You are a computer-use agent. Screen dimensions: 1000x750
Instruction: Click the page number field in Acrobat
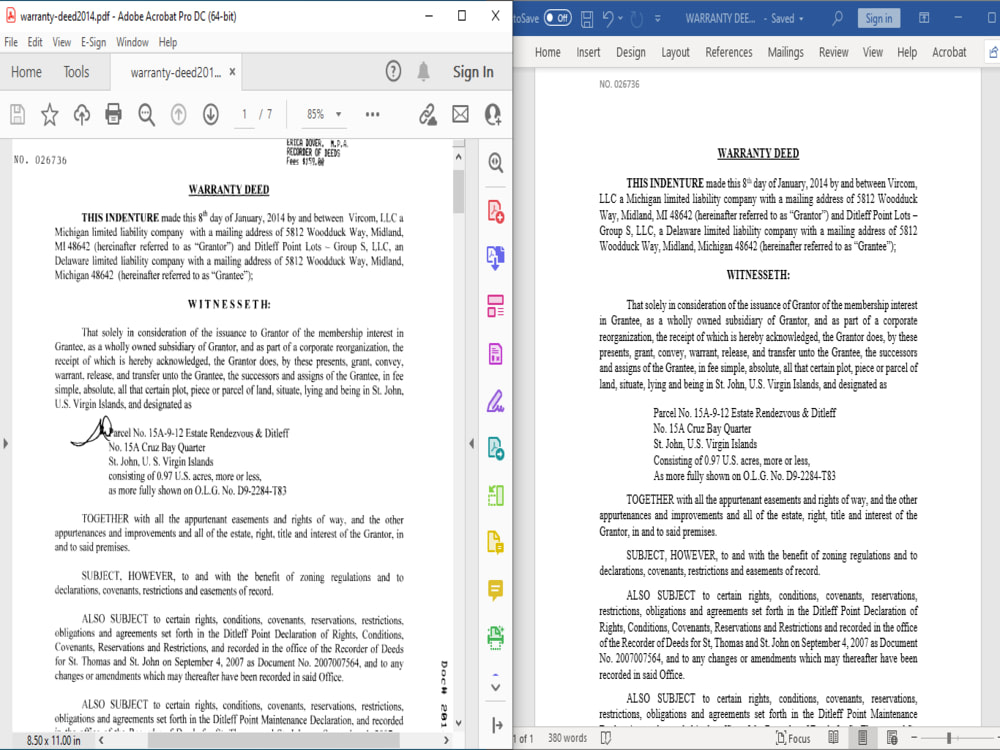point(244,114)
